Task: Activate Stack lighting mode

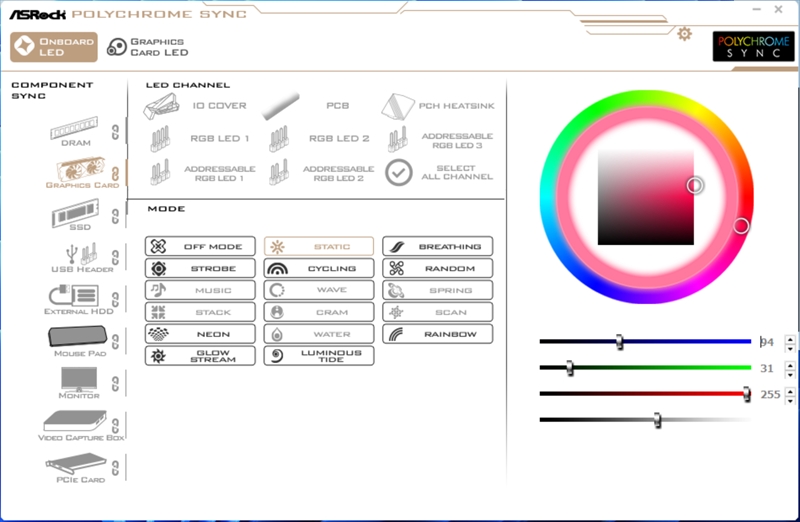Action: click(x=200, y=312)
